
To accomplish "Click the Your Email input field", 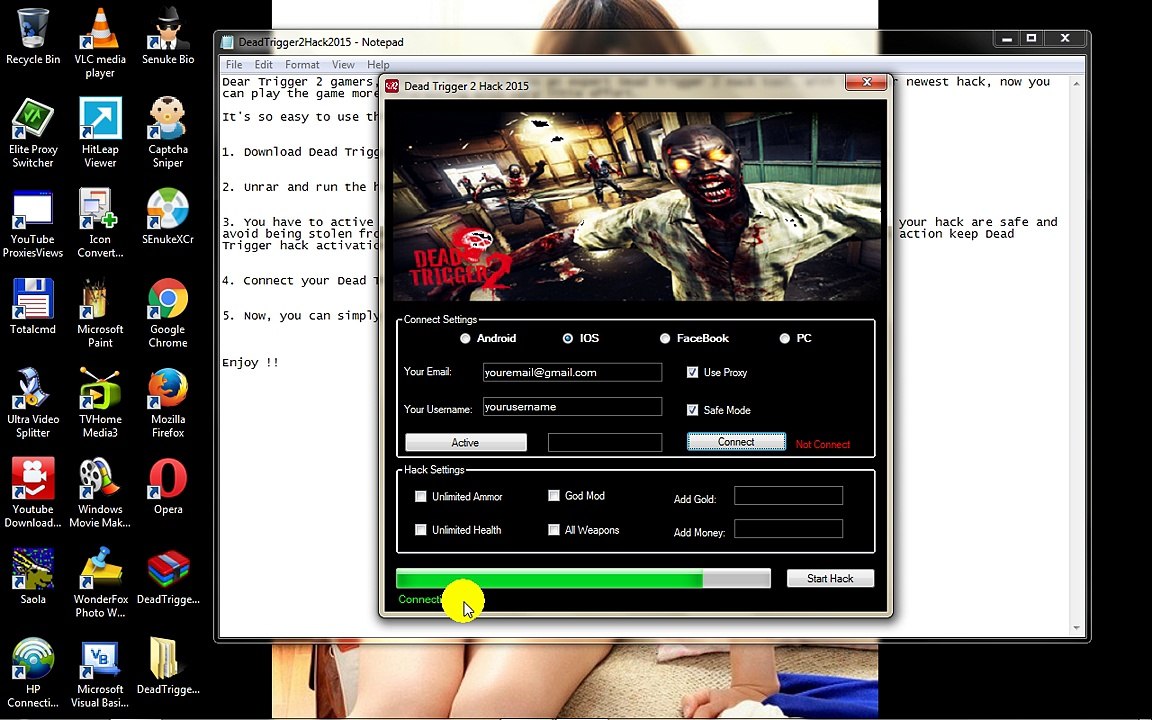I will point(572,372).
